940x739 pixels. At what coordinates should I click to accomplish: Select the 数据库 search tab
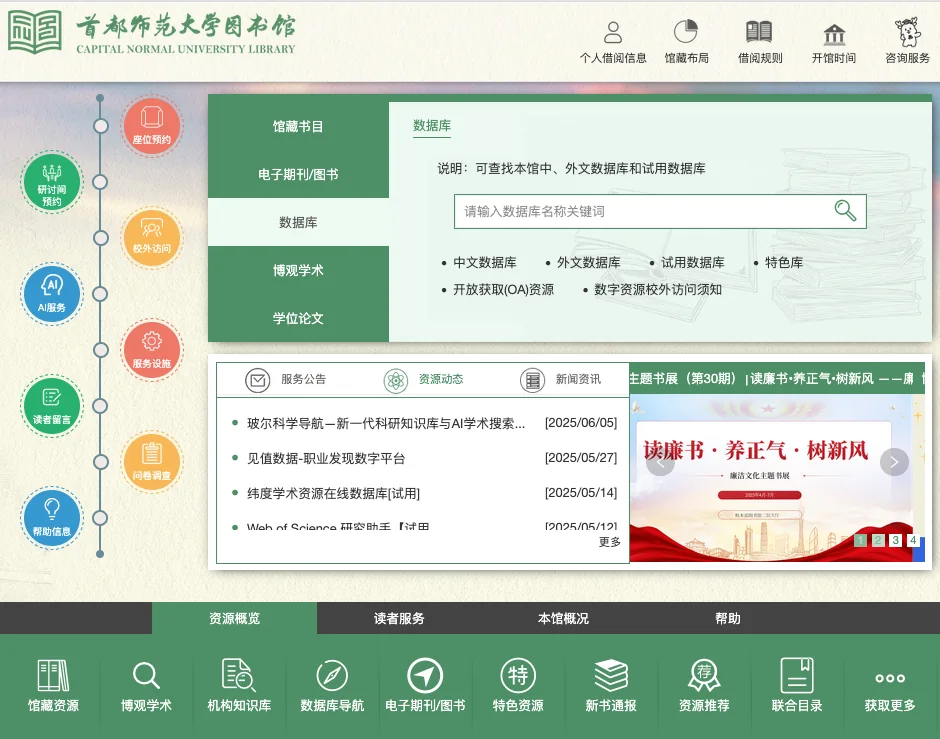pyautogui.click(x=298, y=222)
